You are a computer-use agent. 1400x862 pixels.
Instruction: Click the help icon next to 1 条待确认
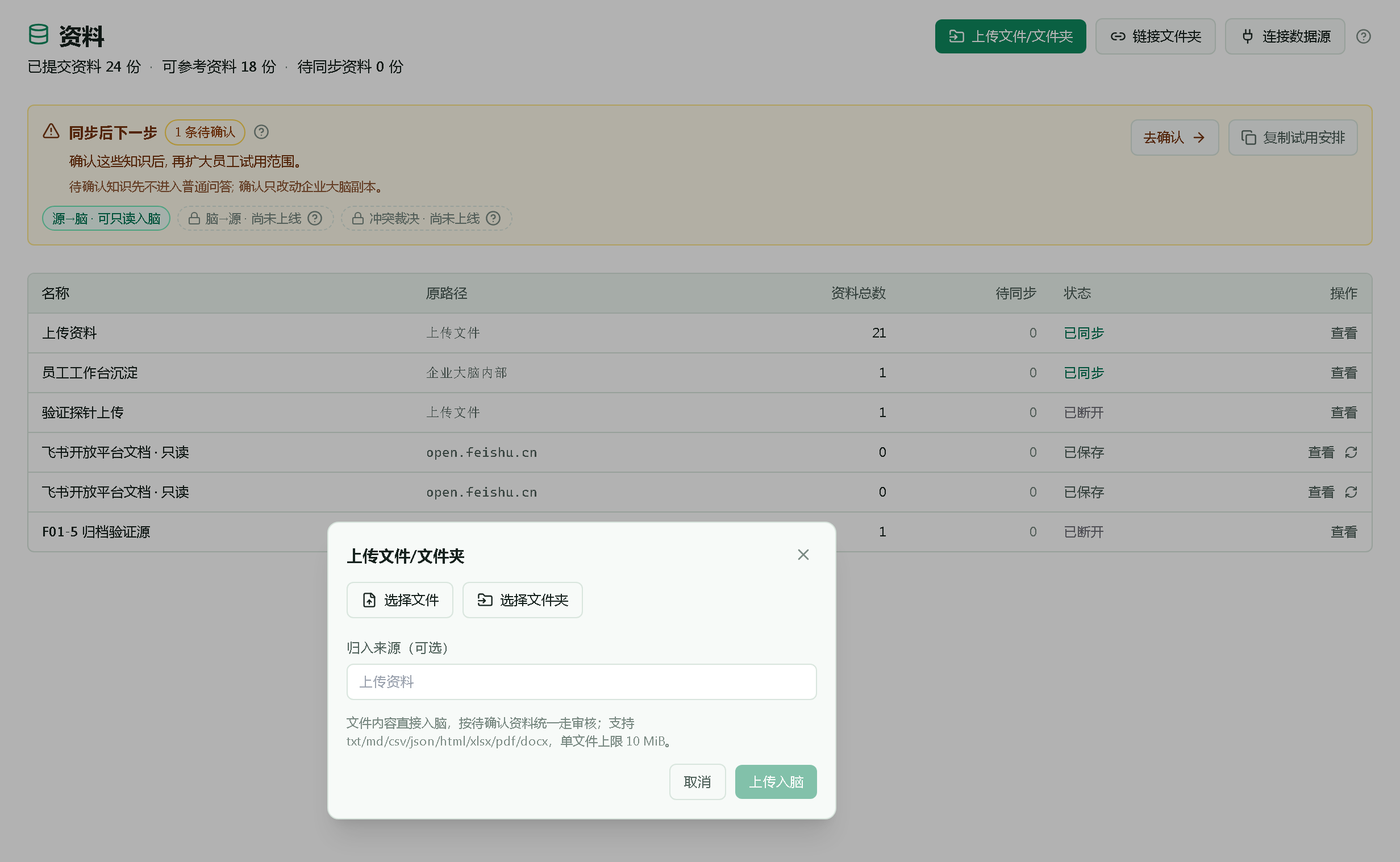[261, 132]
